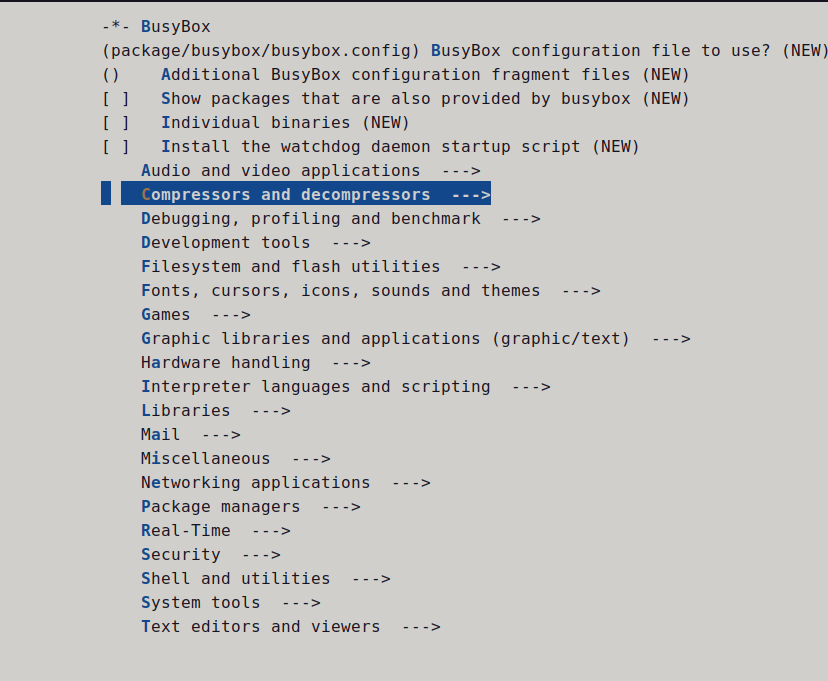This screenshot has width=828, height=681.
Task: Go into the Security submenu
Action: click(211, 555)
